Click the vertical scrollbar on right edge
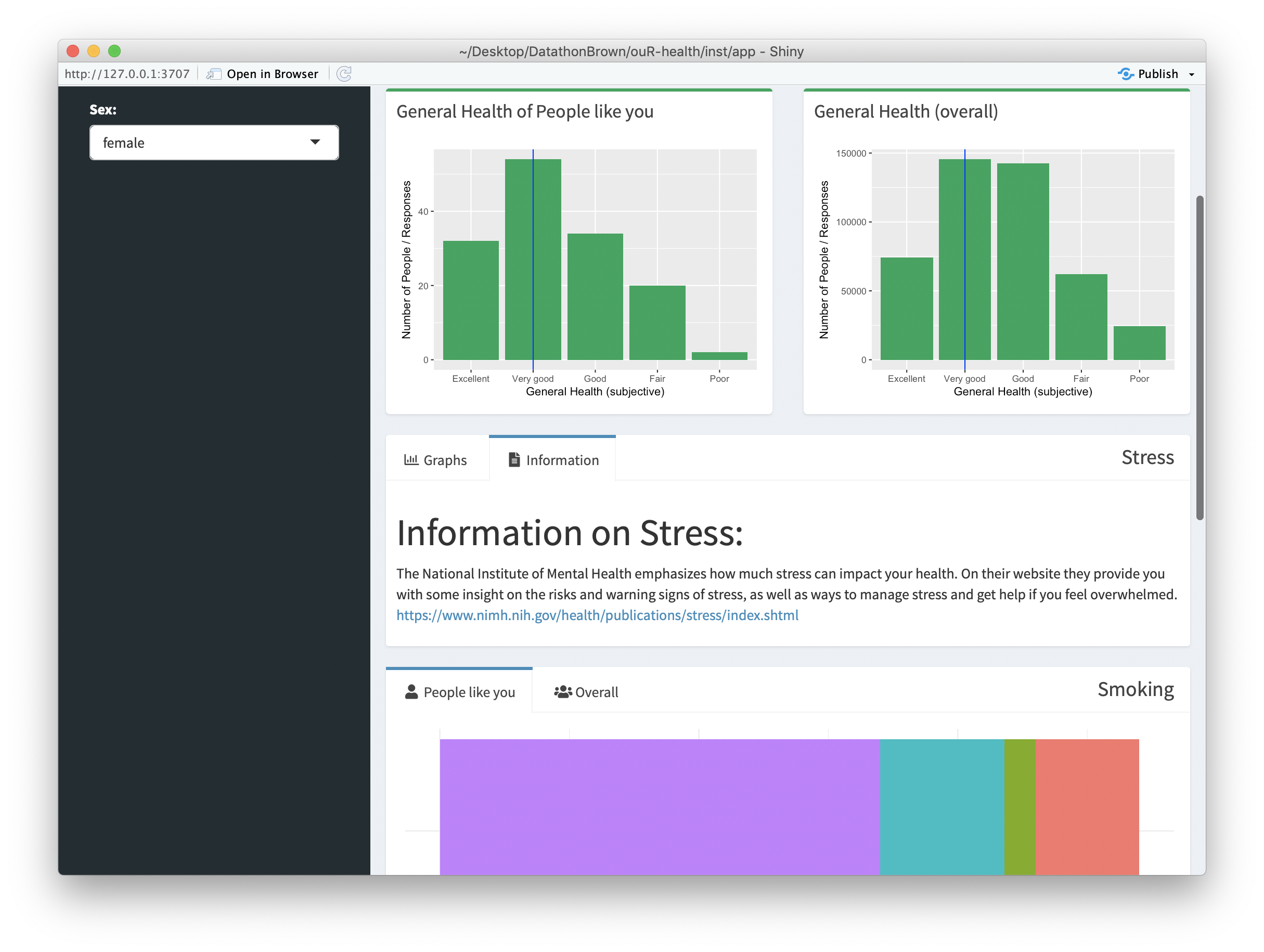 (1199, 357)
